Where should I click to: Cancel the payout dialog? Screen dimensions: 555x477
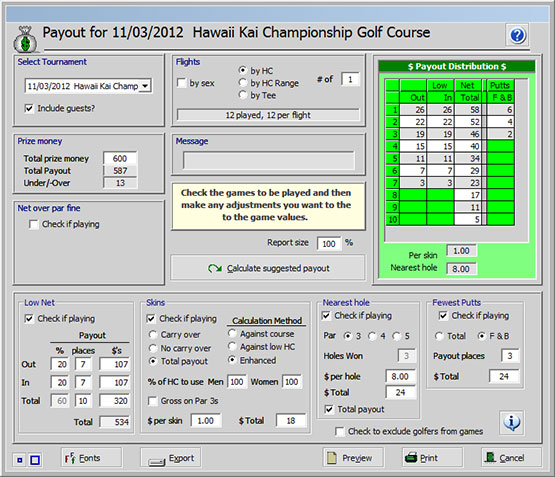click(511, 458)
